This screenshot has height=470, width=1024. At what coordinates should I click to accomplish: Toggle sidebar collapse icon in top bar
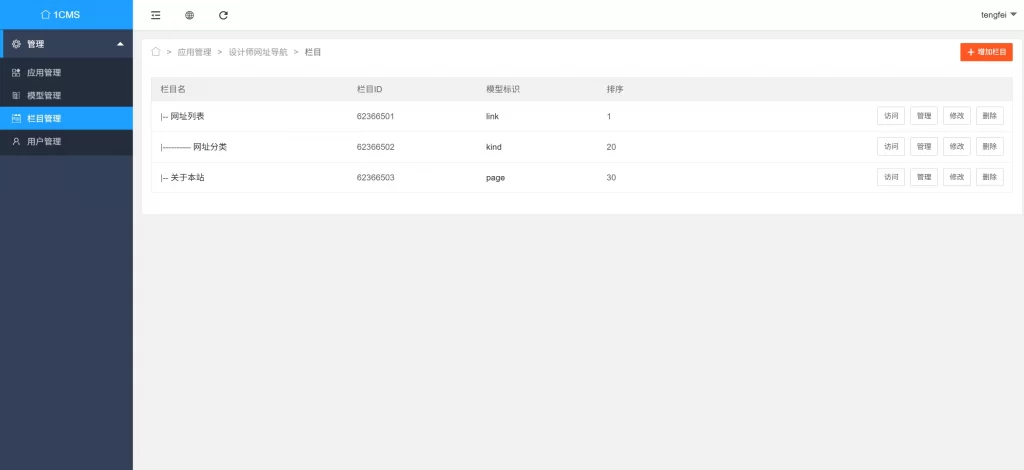[155, 15]
